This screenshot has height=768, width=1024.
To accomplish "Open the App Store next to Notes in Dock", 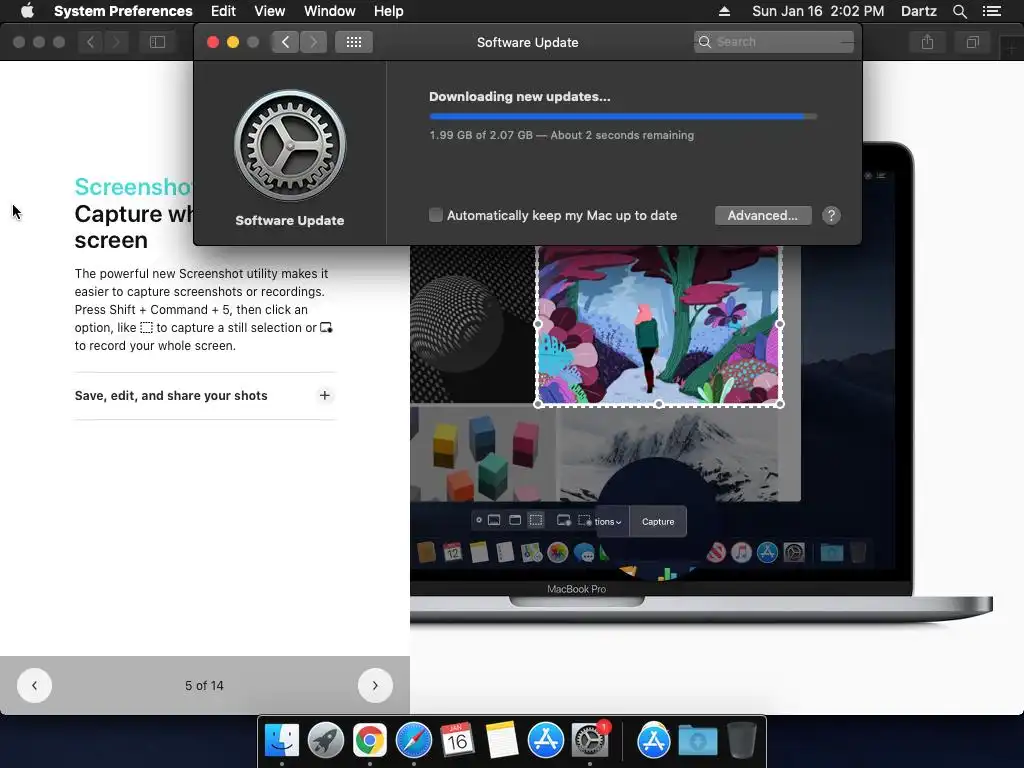I will pos(546,741).
